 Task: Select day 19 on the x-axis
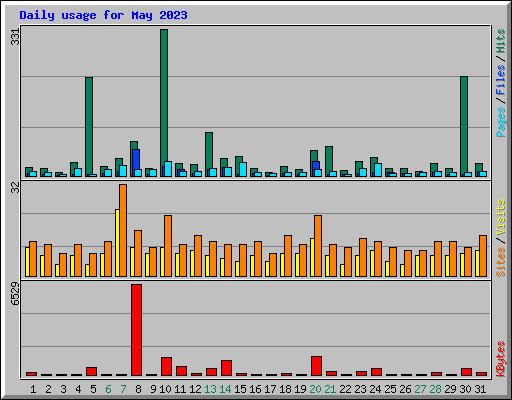(x=300, y=389)
